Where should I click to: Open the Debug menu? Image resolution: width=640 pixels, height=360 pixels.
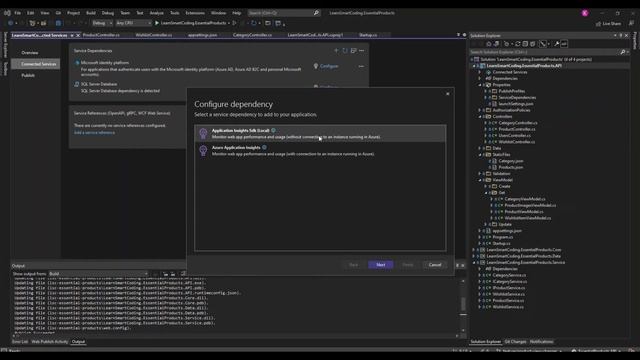pyautogui.click(x=108, y=13)
